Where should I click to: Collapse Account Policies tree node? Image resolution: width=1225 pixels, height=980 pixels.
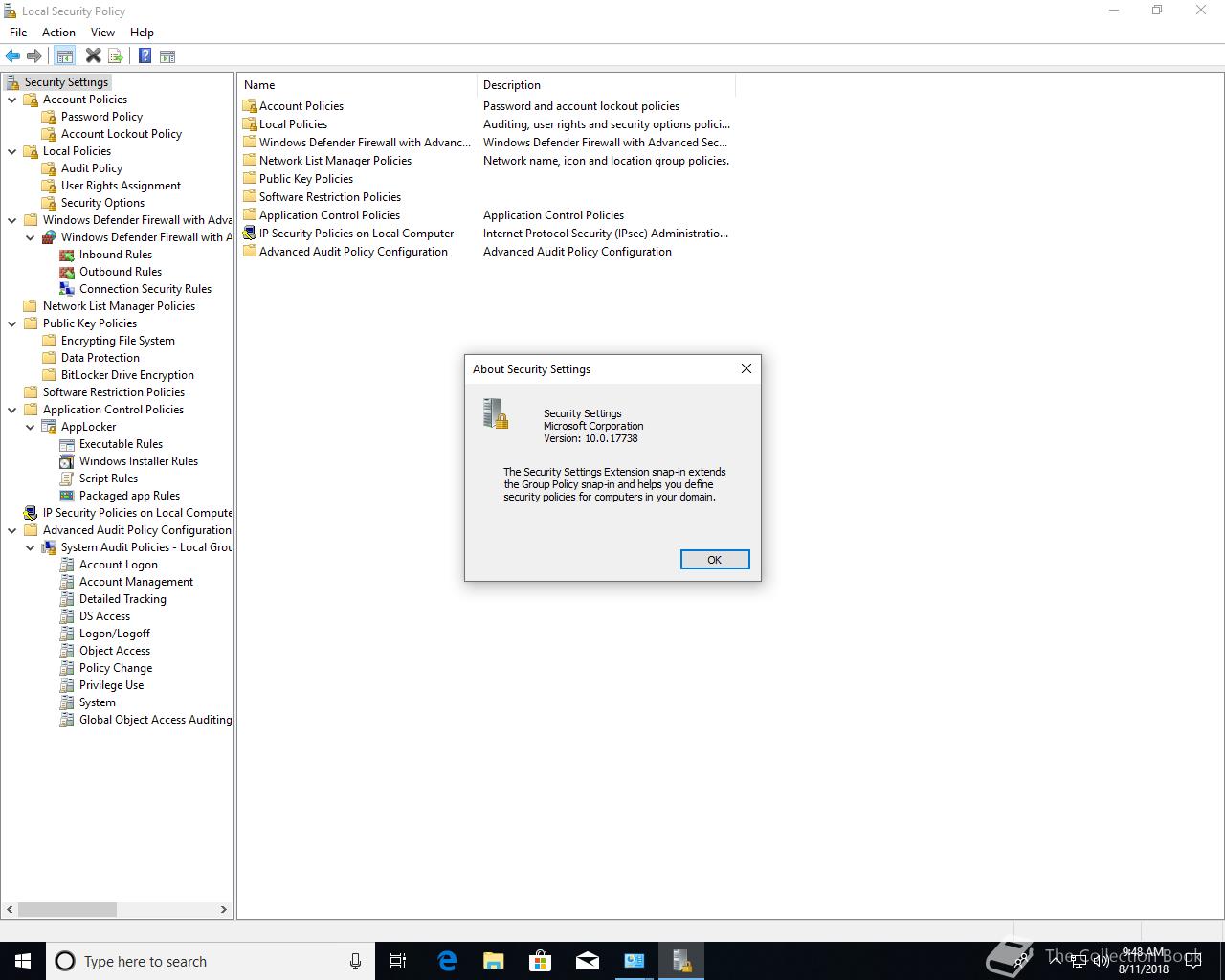pyautogui.click(x=12, y=100)
